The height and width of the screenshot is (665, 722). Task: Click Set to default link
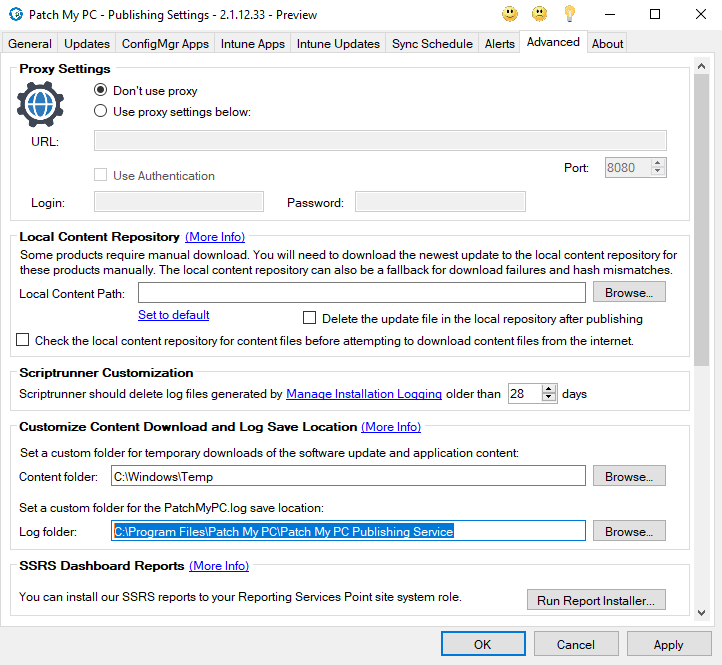coord(174,315)
